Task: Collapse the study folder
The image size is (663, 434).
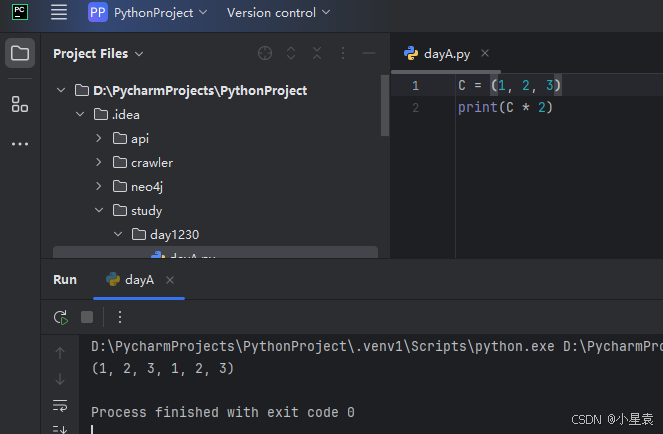Action: (99, 210)
